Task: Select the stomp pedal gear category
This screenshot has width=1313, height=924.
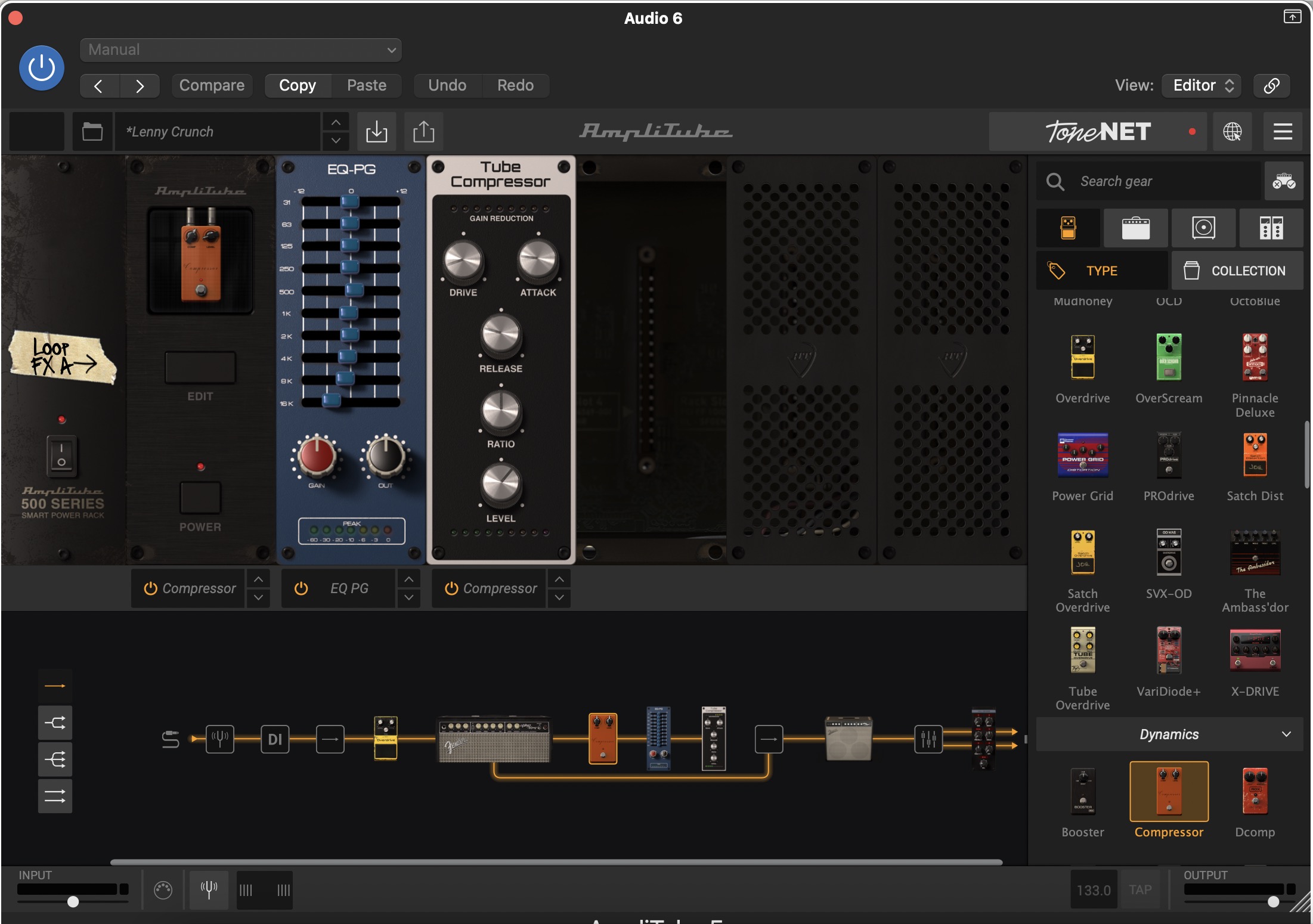Action: point(1069,228)
